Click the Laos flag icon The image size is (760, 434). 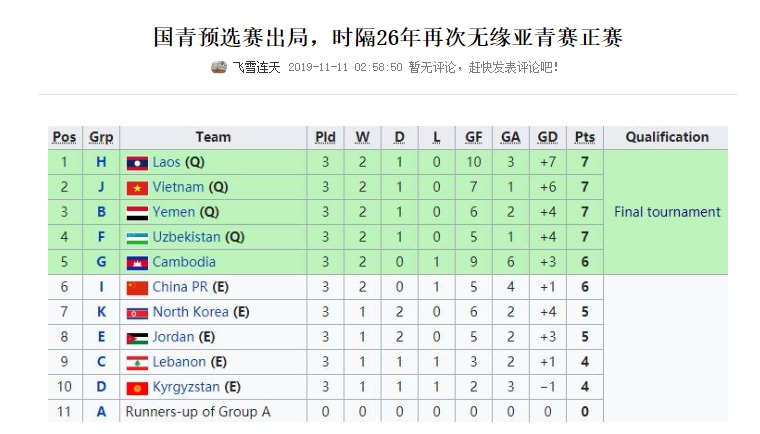coord(137,163)
